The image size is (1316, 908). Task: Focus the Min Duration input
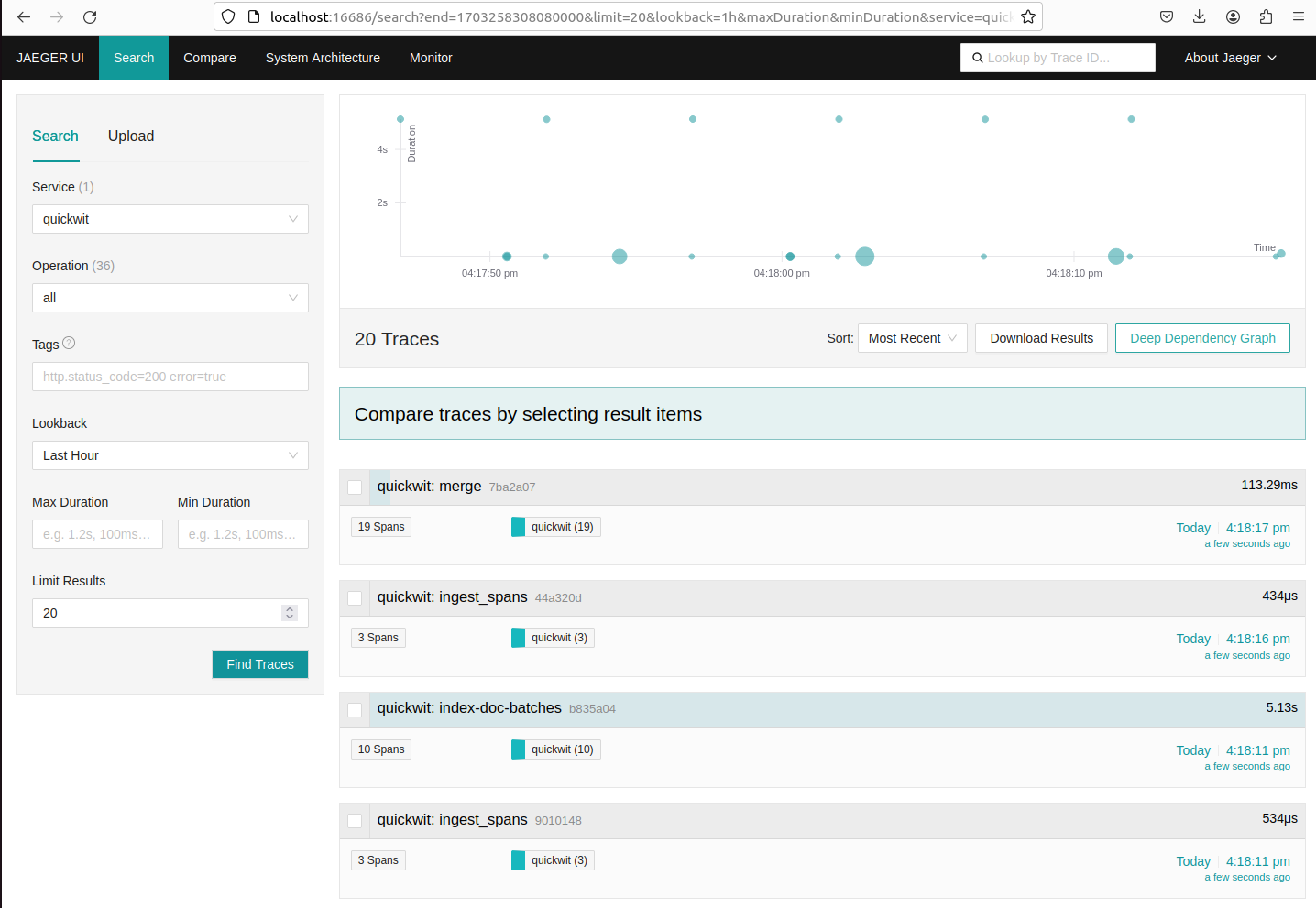(x=243, y=534)
